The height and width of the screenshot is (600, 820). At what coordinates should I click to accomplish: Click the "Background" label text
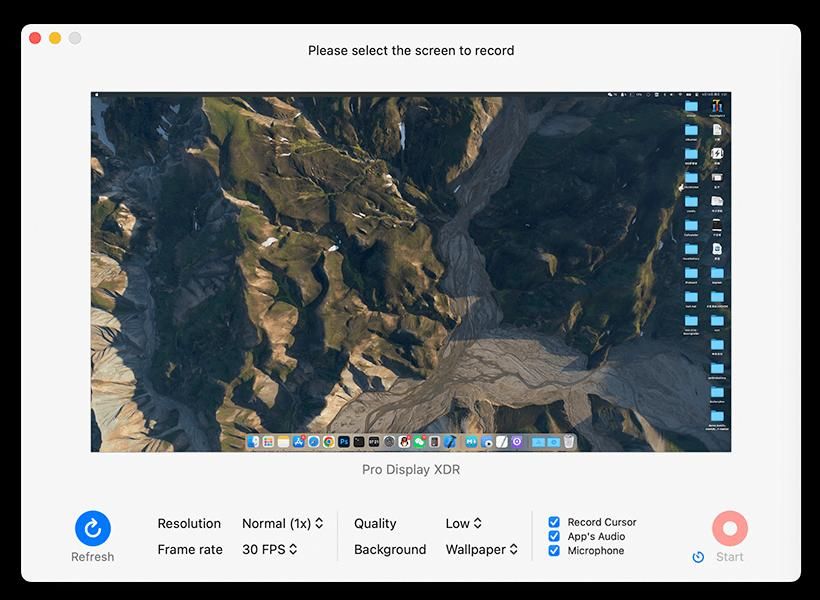(x=390, y=549)
